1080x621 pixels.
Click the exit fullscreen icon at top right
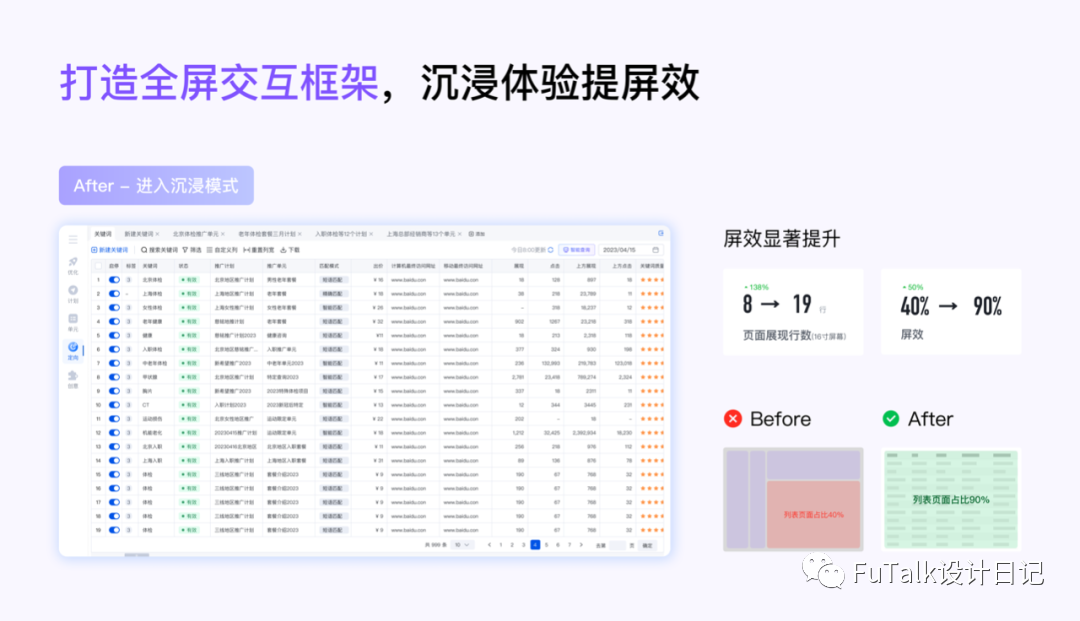coord(661,233)
